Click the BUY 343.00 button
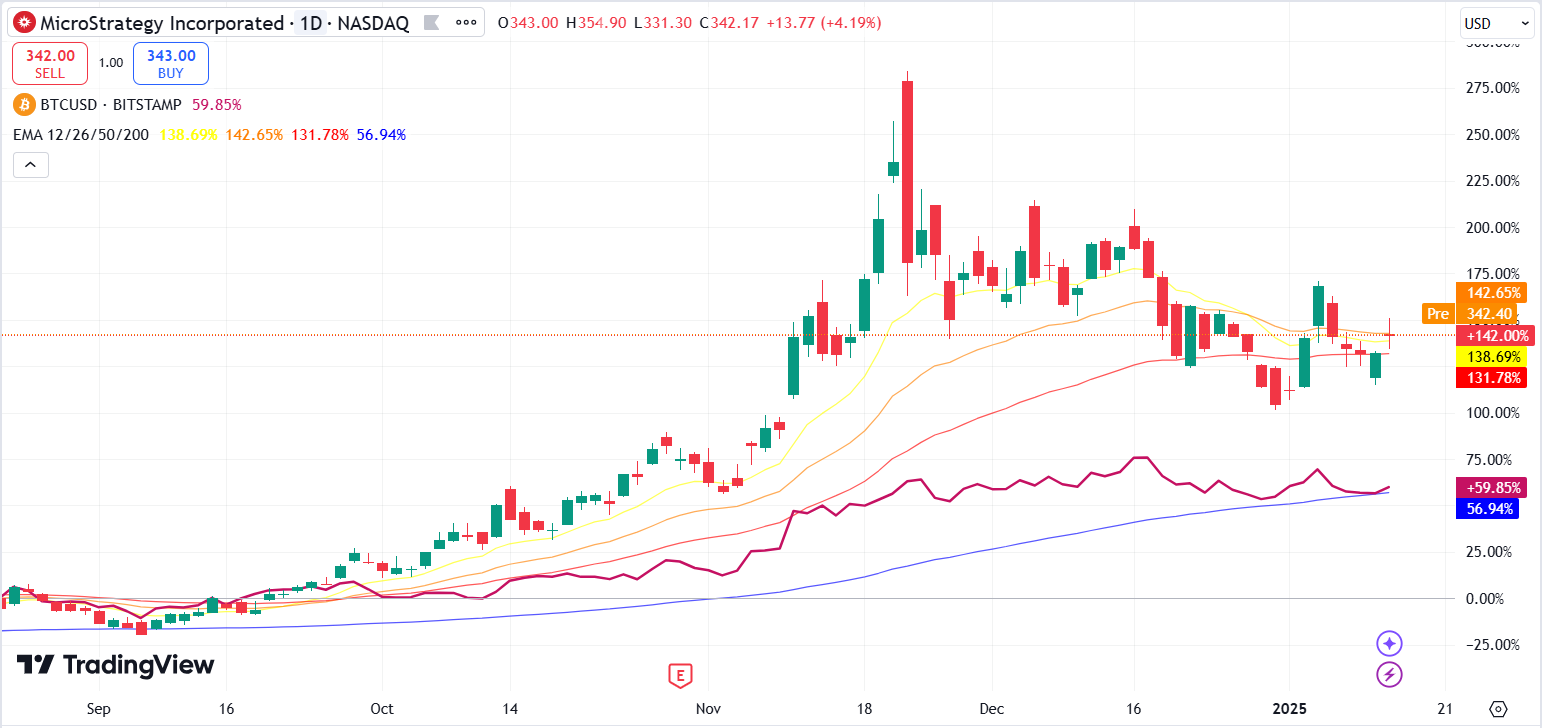1542x728 pixels. [171, 64]
